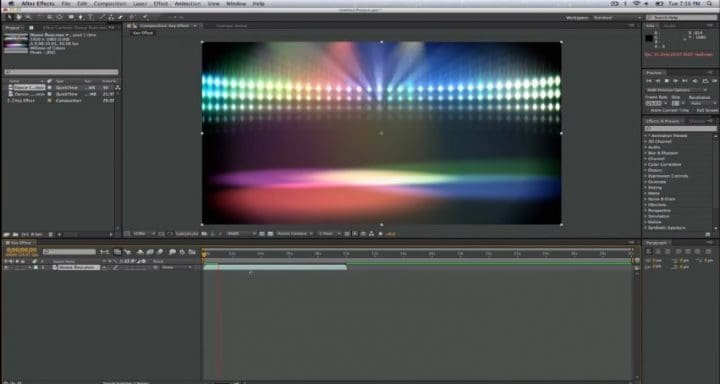Click the current timecode display in timeline

click(22, 250)
